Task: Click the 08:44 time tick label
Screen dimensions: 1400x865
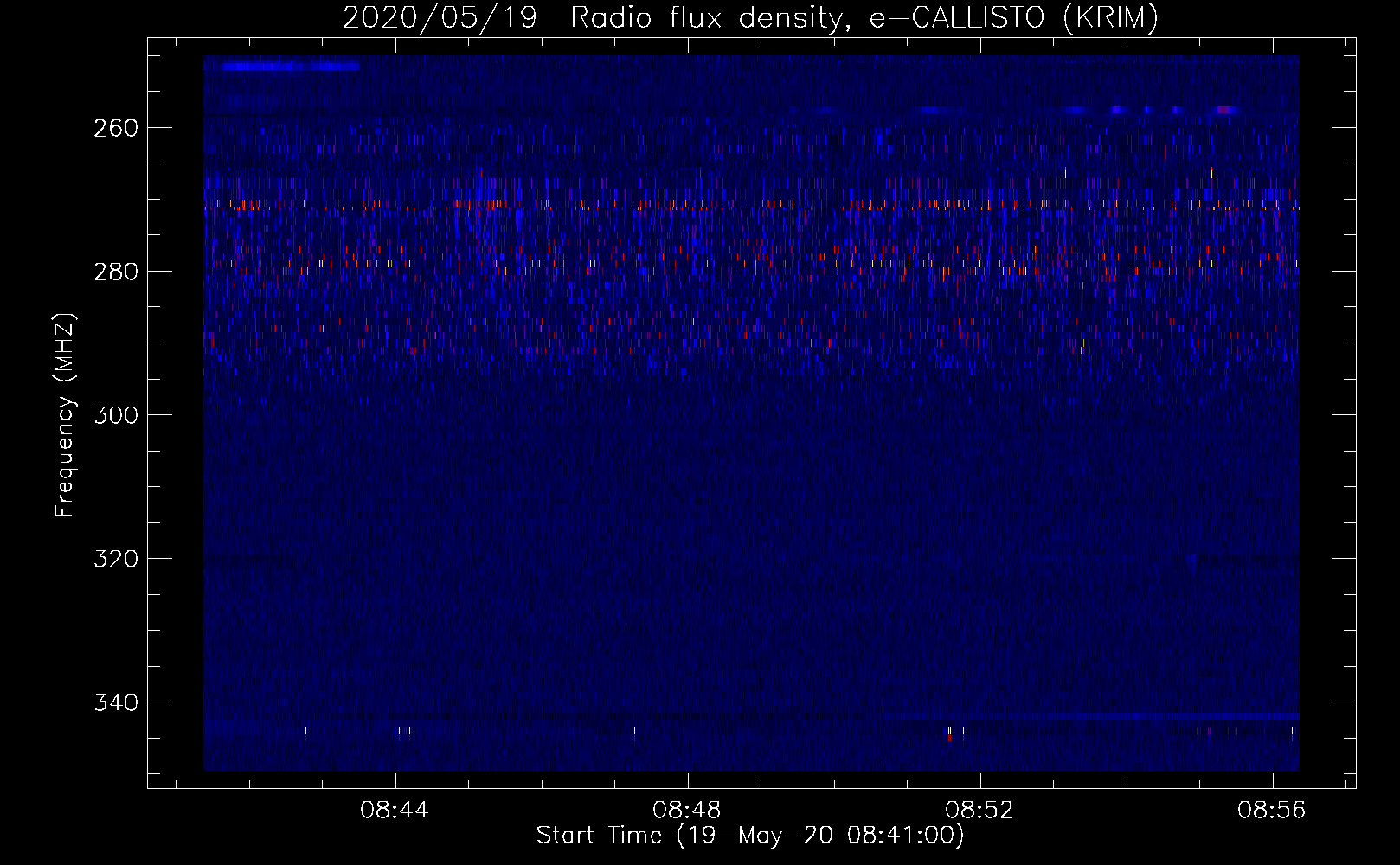Action: (395, 811)
